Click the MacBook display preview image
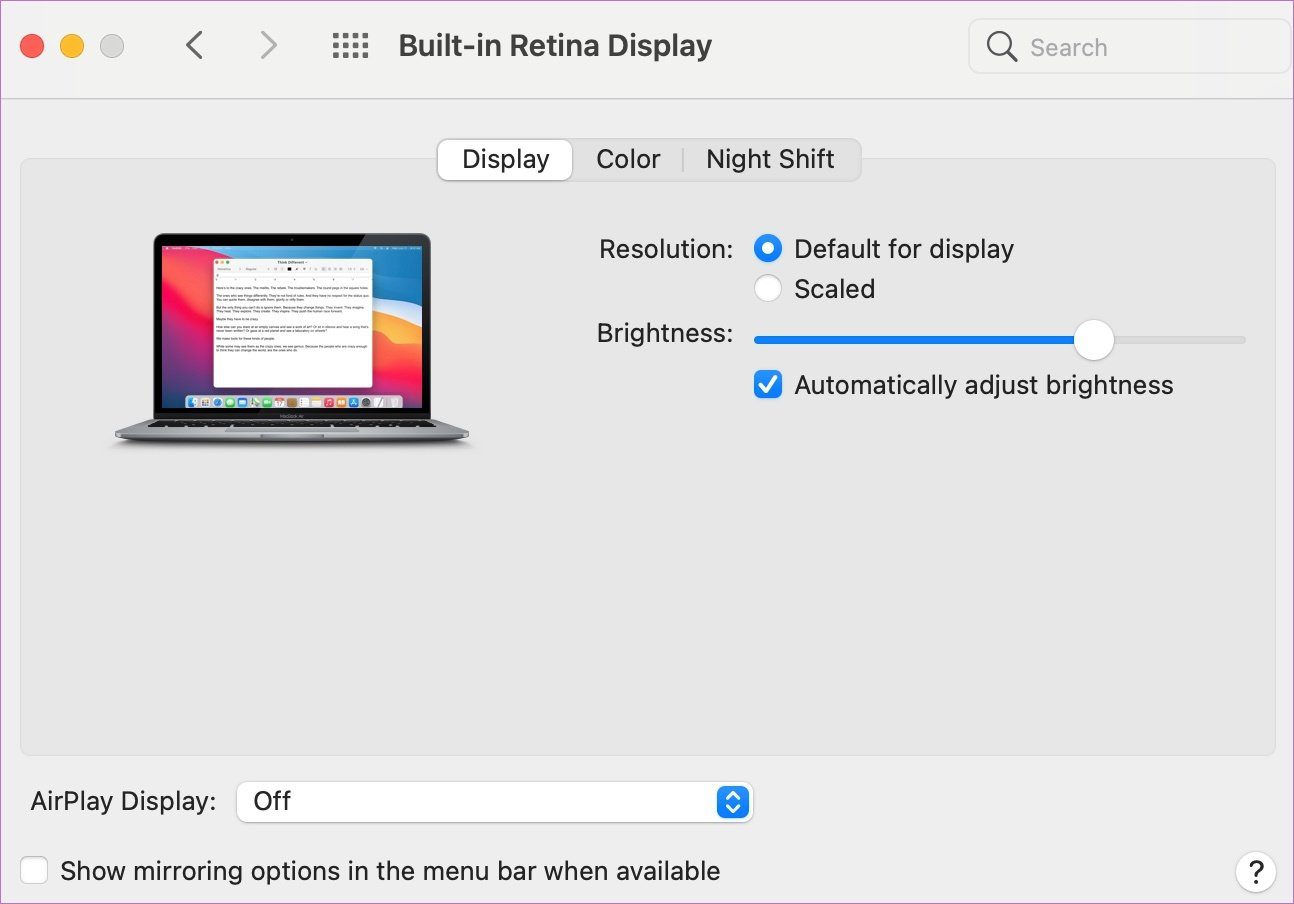 (x=292, y=339)
